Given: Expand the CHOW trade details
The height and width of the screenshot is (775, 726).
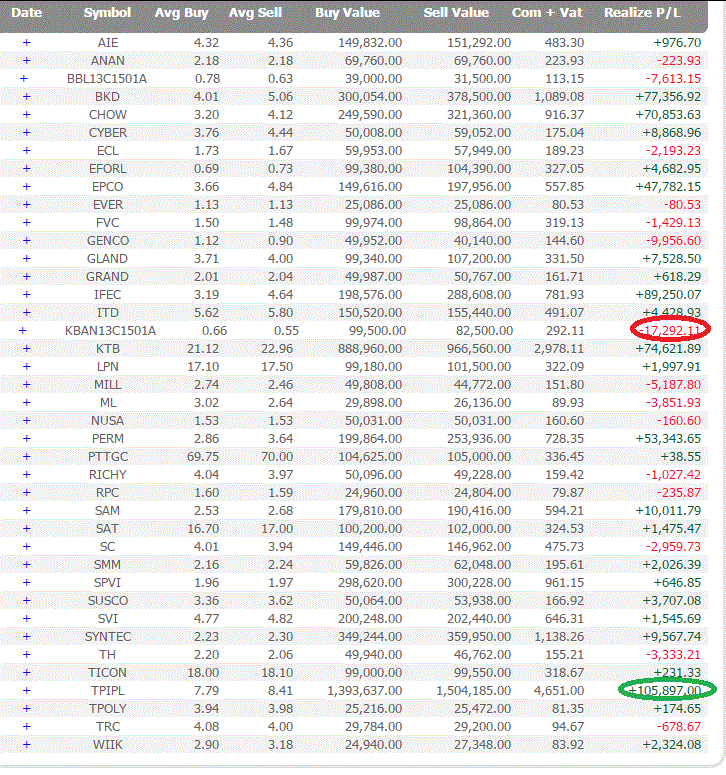Looking at the screenshot, I should click(27, 115).
